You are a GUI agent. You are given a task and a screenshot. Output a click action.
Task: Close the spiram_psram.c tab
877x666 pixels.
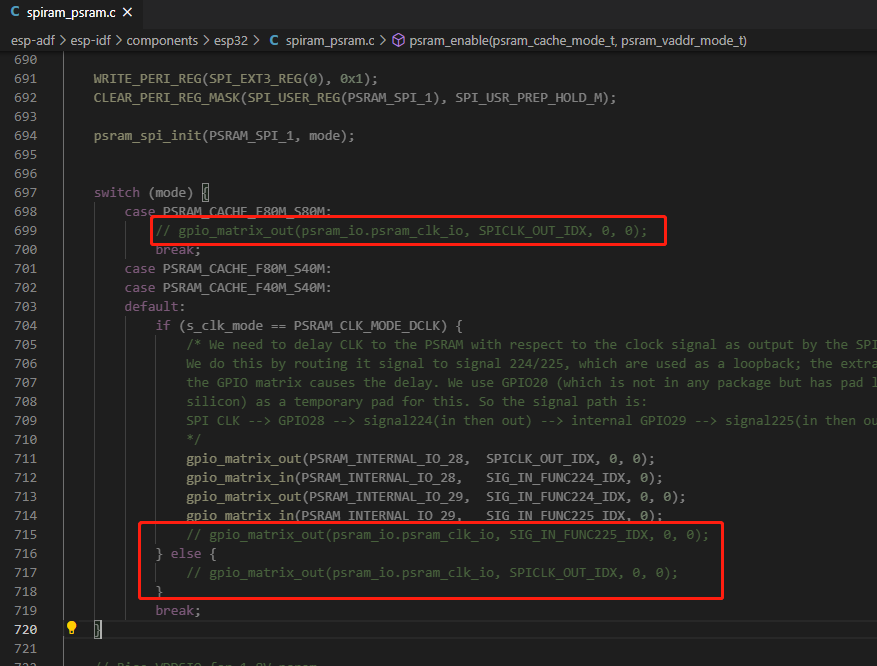click(128, 12)
